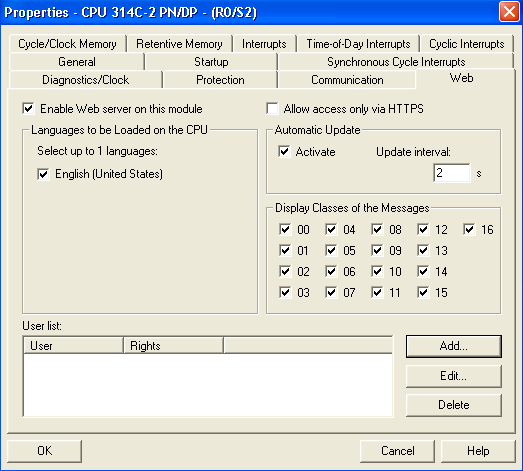
Task: Uncheck message display class 02
Action: [285, 272]
